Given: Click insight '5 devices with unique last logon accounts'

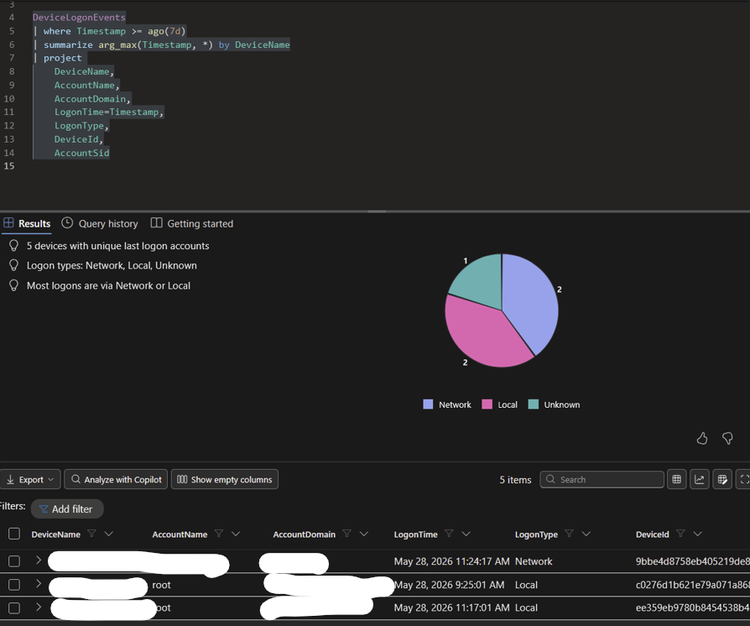Looking at the screenshot, I should click(x=118, y=246).
